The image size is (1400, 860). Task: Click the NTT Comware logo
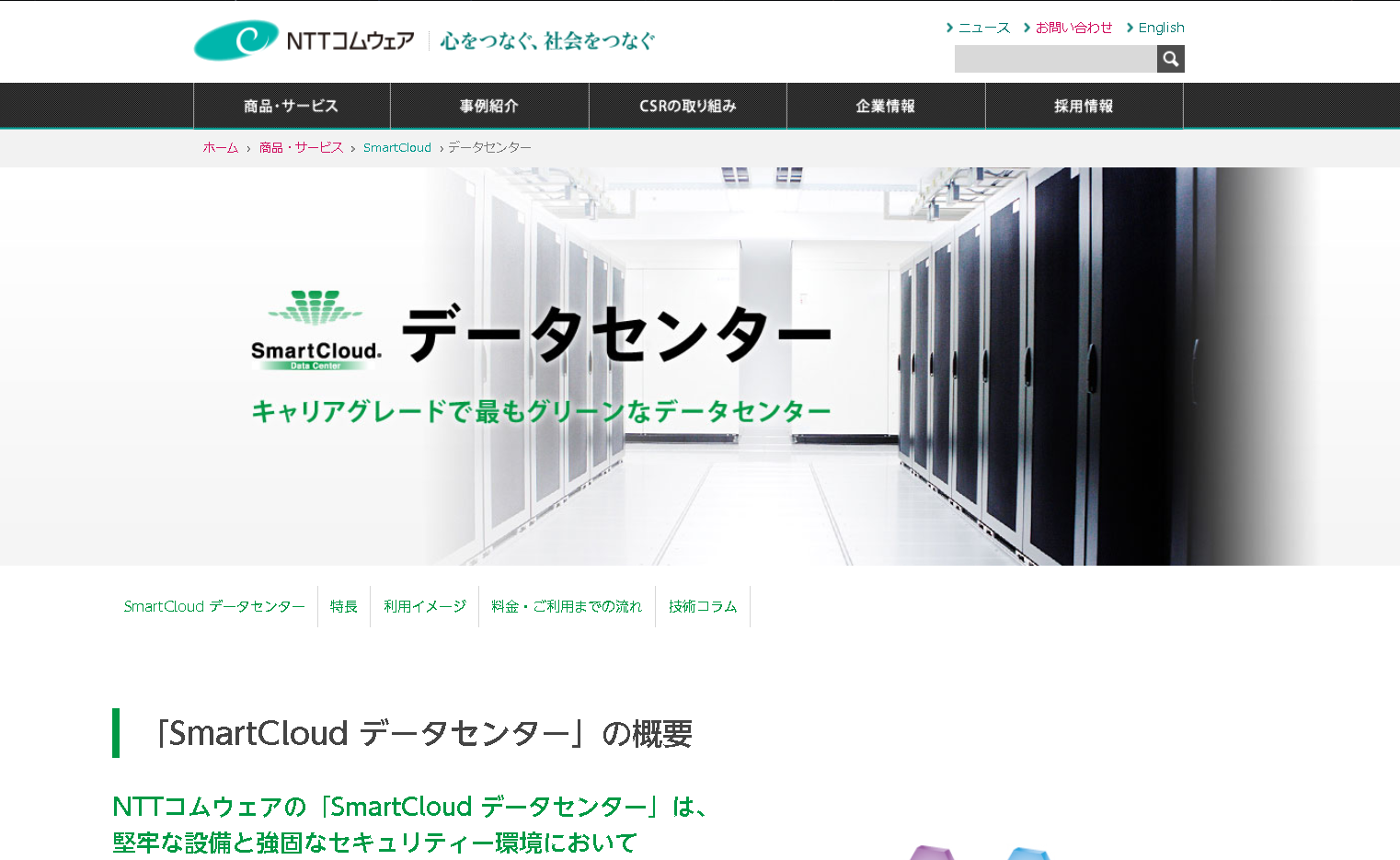(304, 40)
